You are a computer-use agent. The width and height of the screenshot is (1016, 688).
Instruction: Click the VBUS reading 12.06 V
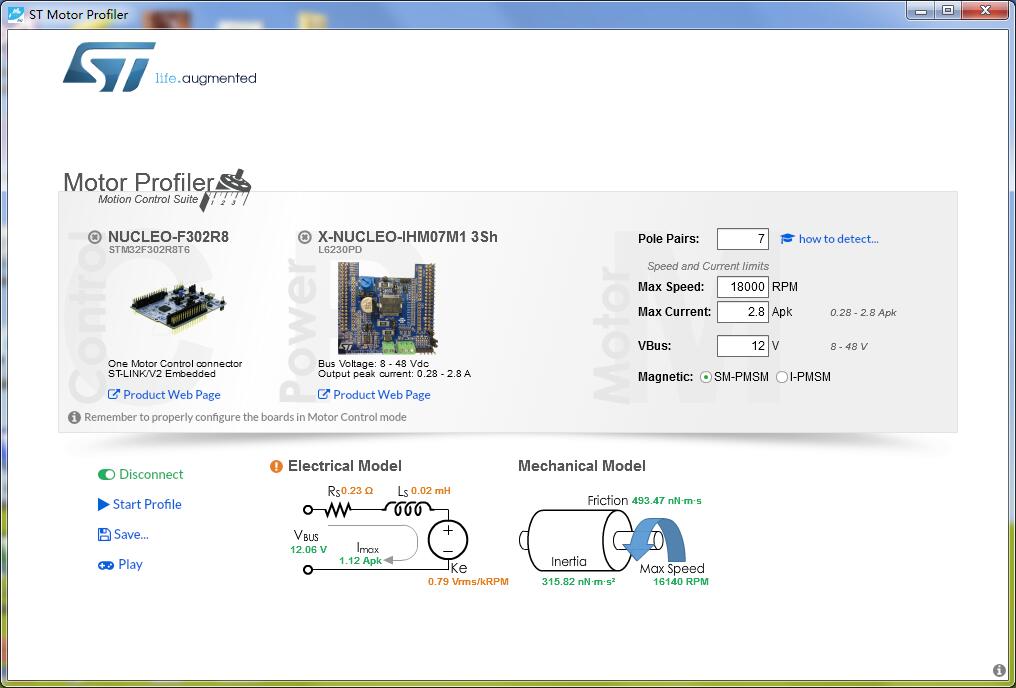click(308, 550)
